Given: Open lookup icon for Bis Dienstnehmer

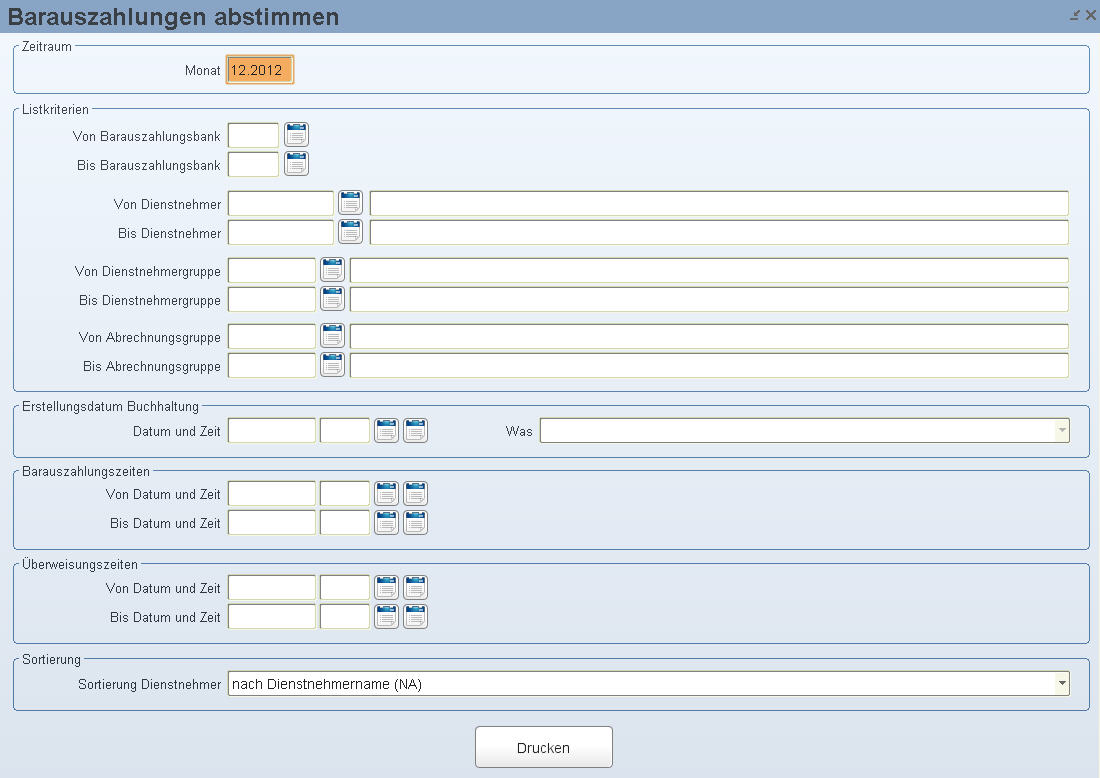Looking at the screenshot, I should pos(351,232).
